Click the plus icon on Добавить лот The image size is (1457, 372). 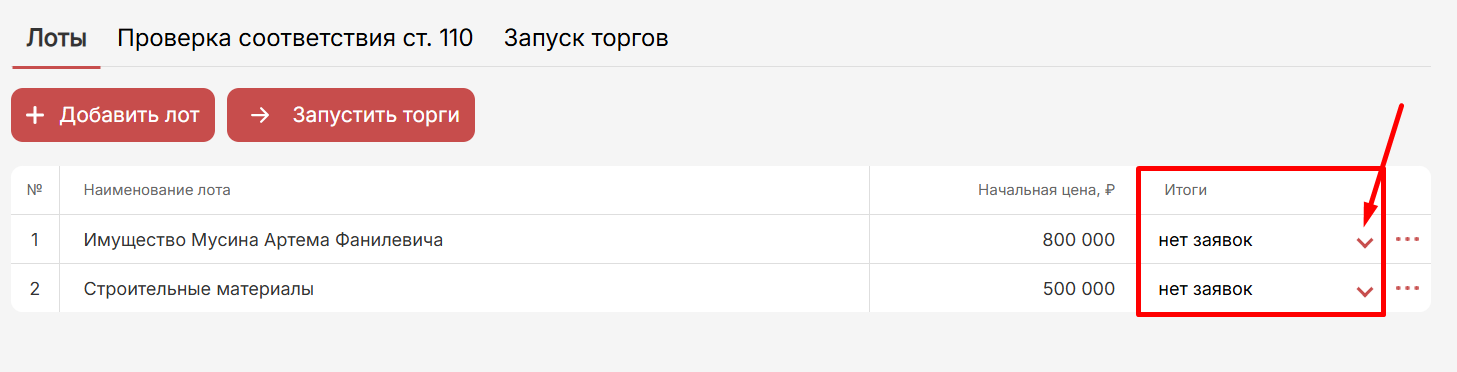point(35,115)
